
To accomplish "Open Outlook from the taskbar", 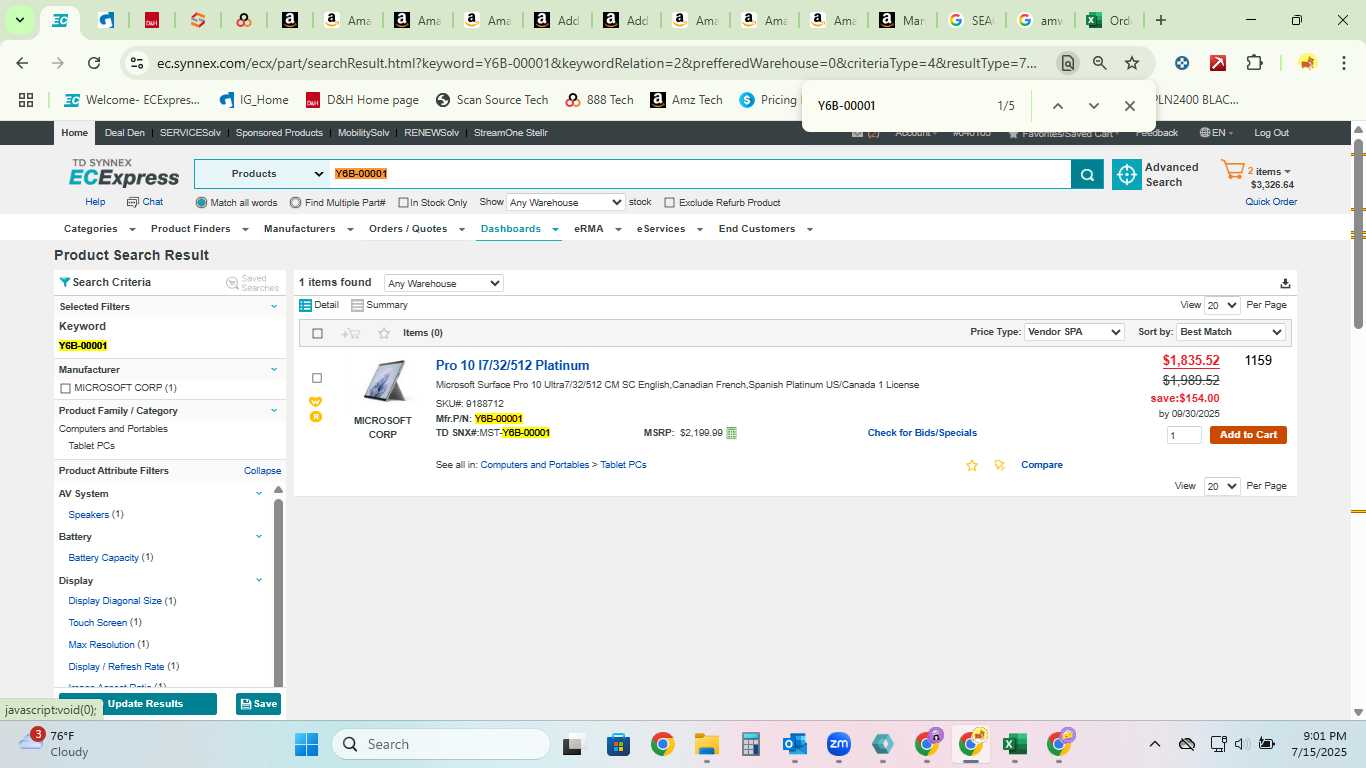I will tap(795, 744).
